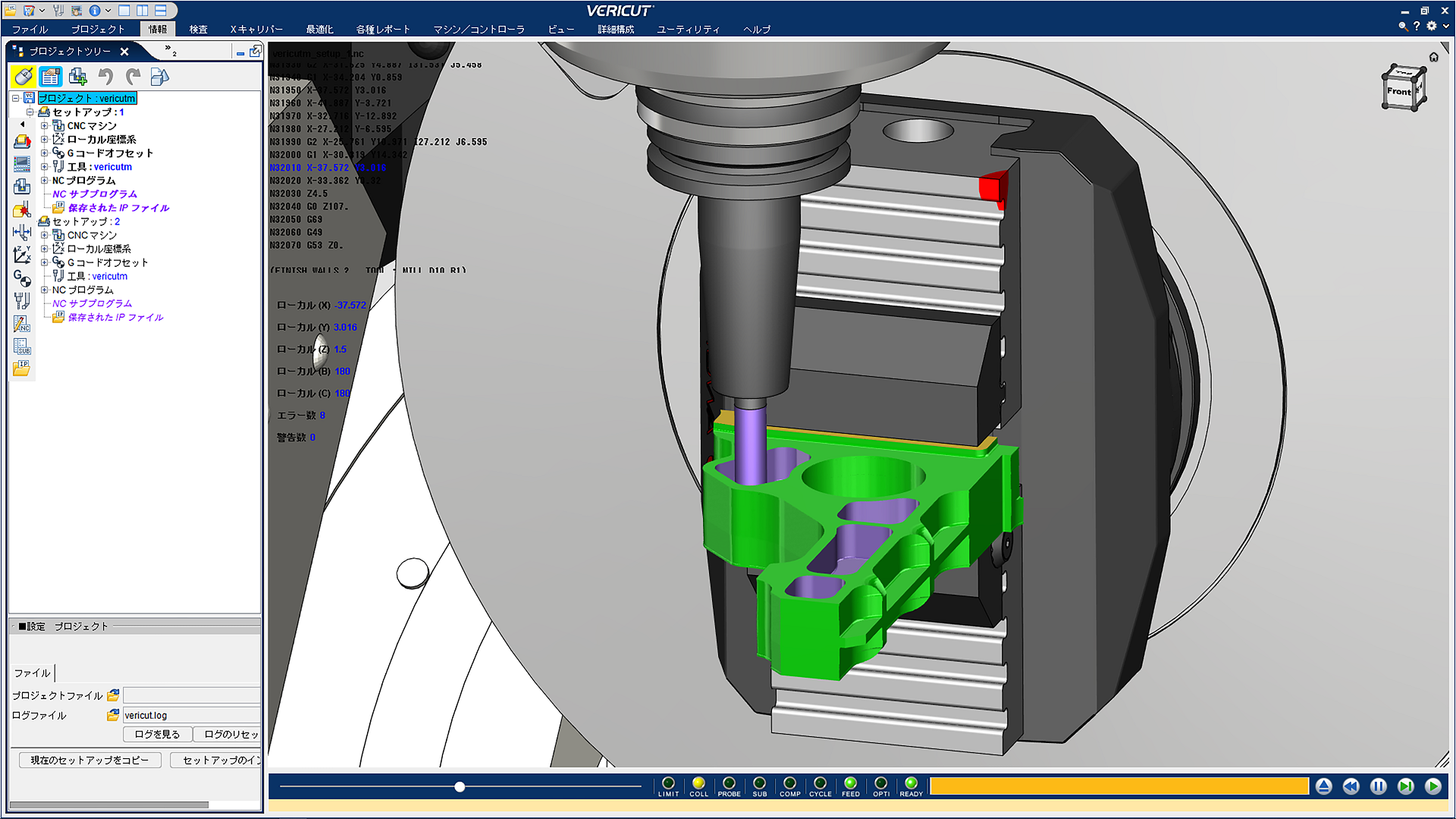The height and width of the screenshot is (819, 1456).
Task: Expand CNCマシン under setup 2
Action: click(x=44, y=235)
